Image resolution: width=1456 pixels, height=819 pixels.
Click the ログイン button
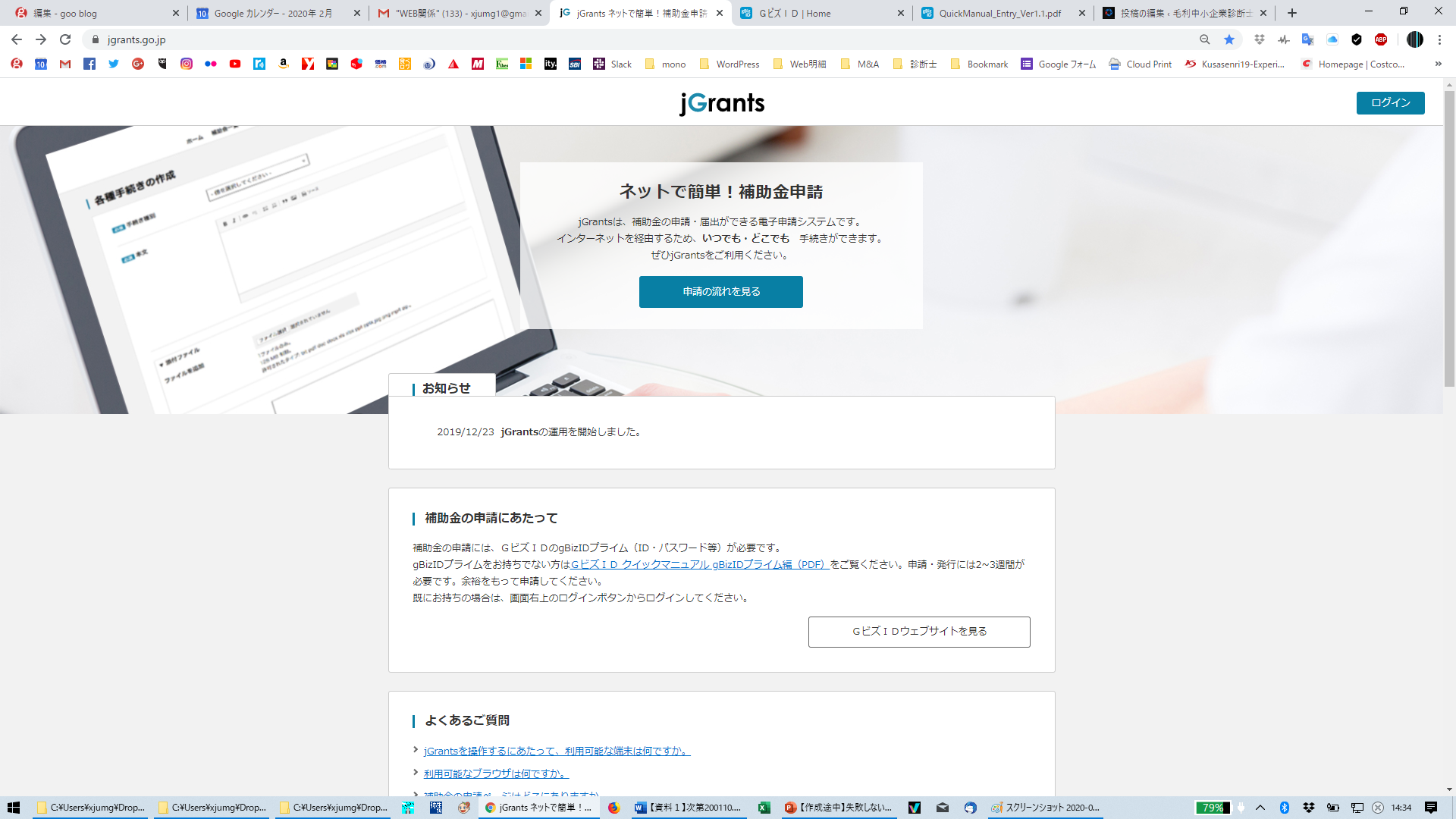(1390, 103)
